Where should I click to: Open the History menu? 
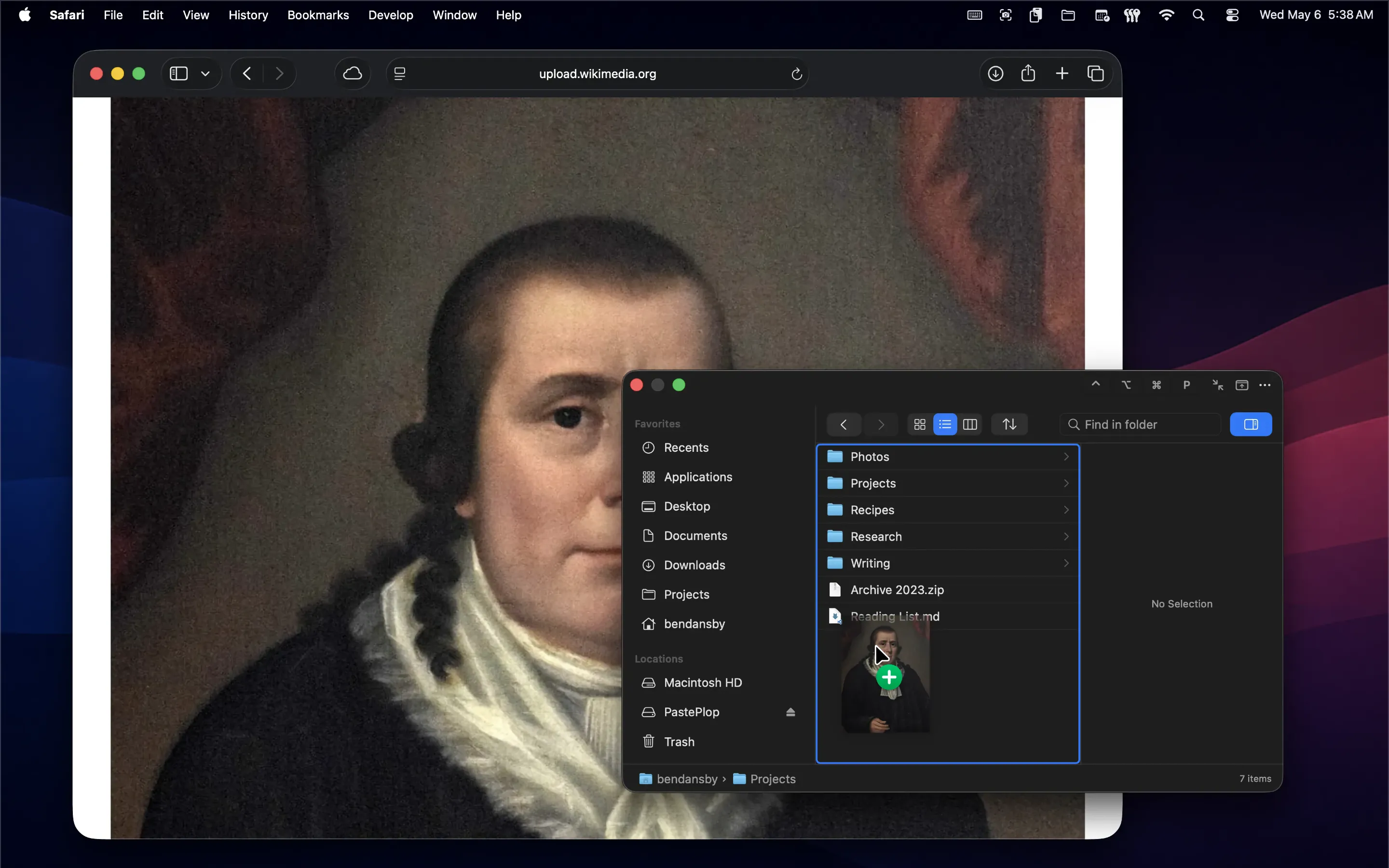[248, 15]
